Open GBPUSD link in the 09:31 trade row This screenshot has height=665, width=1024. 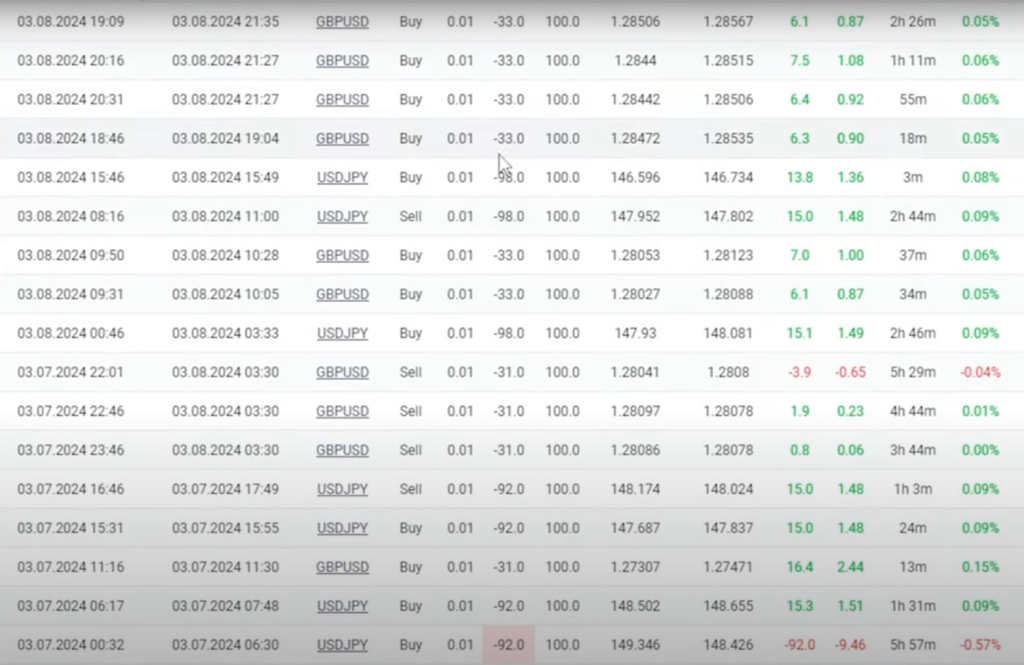[342, 294]
